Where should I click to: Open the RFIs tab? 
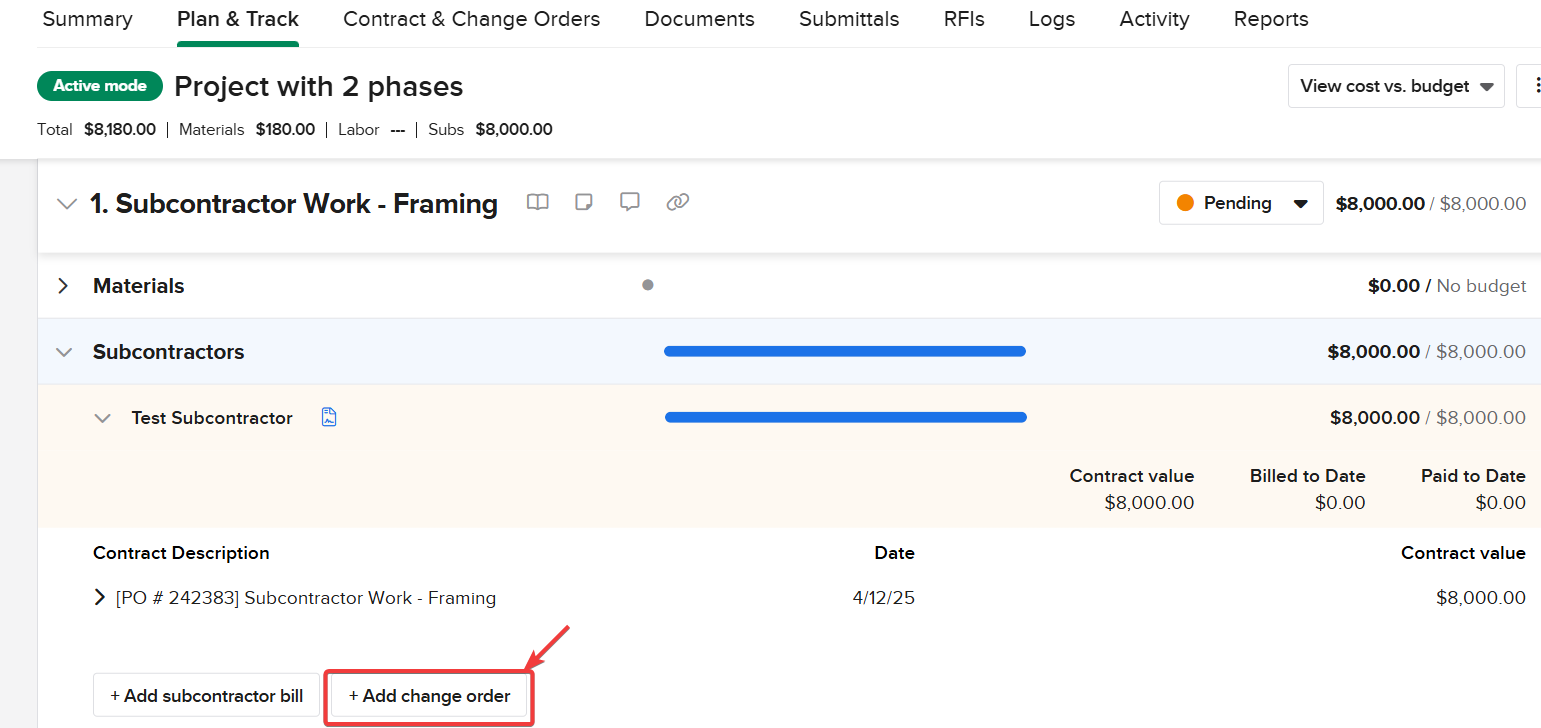[x=964, y=19]
